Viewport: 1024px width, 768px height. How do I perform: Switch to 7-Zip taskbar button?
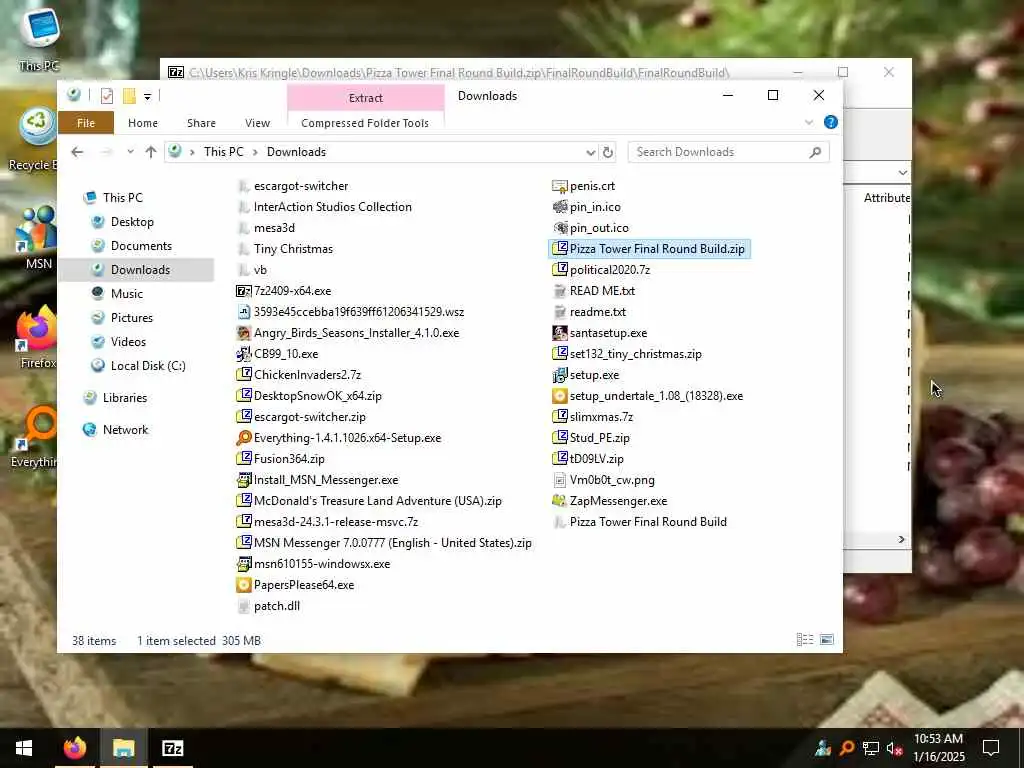pyautogui.click(x=172, y=748)
